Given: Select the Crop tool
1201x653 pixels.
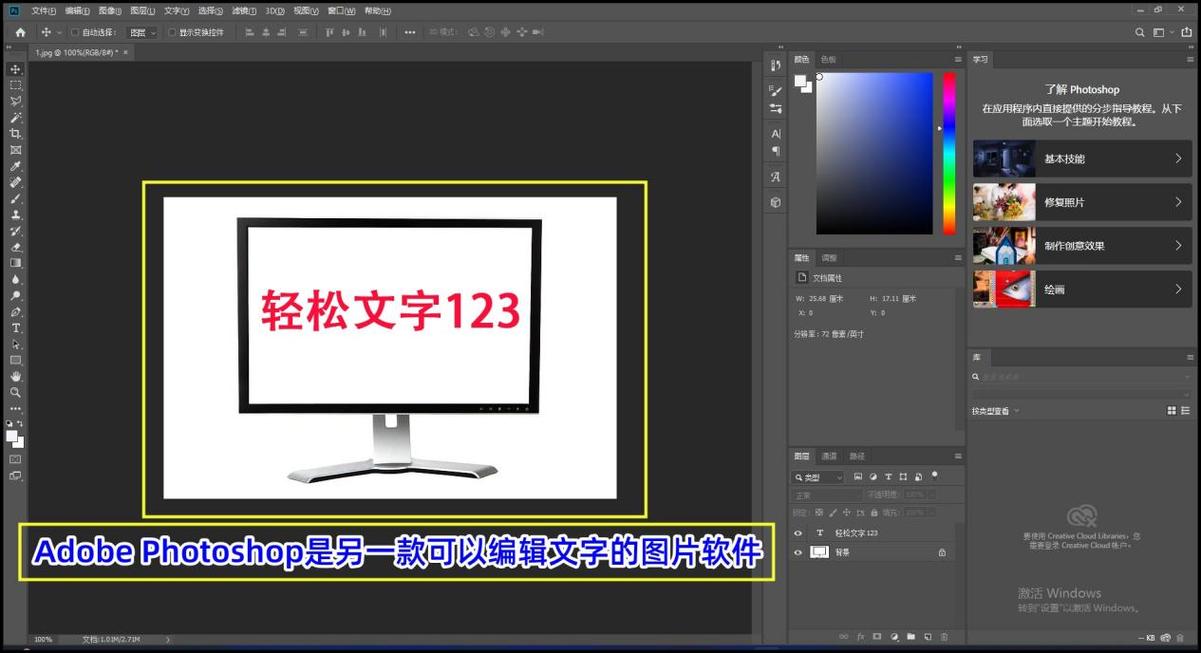Looking at the screenshot, I should [15, 133].
